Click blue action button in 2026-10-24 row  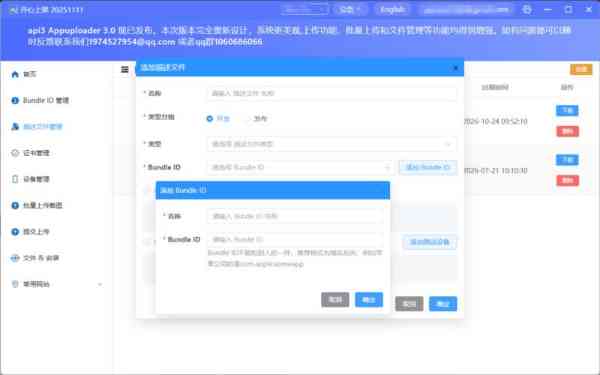click(x=567, y=111)
